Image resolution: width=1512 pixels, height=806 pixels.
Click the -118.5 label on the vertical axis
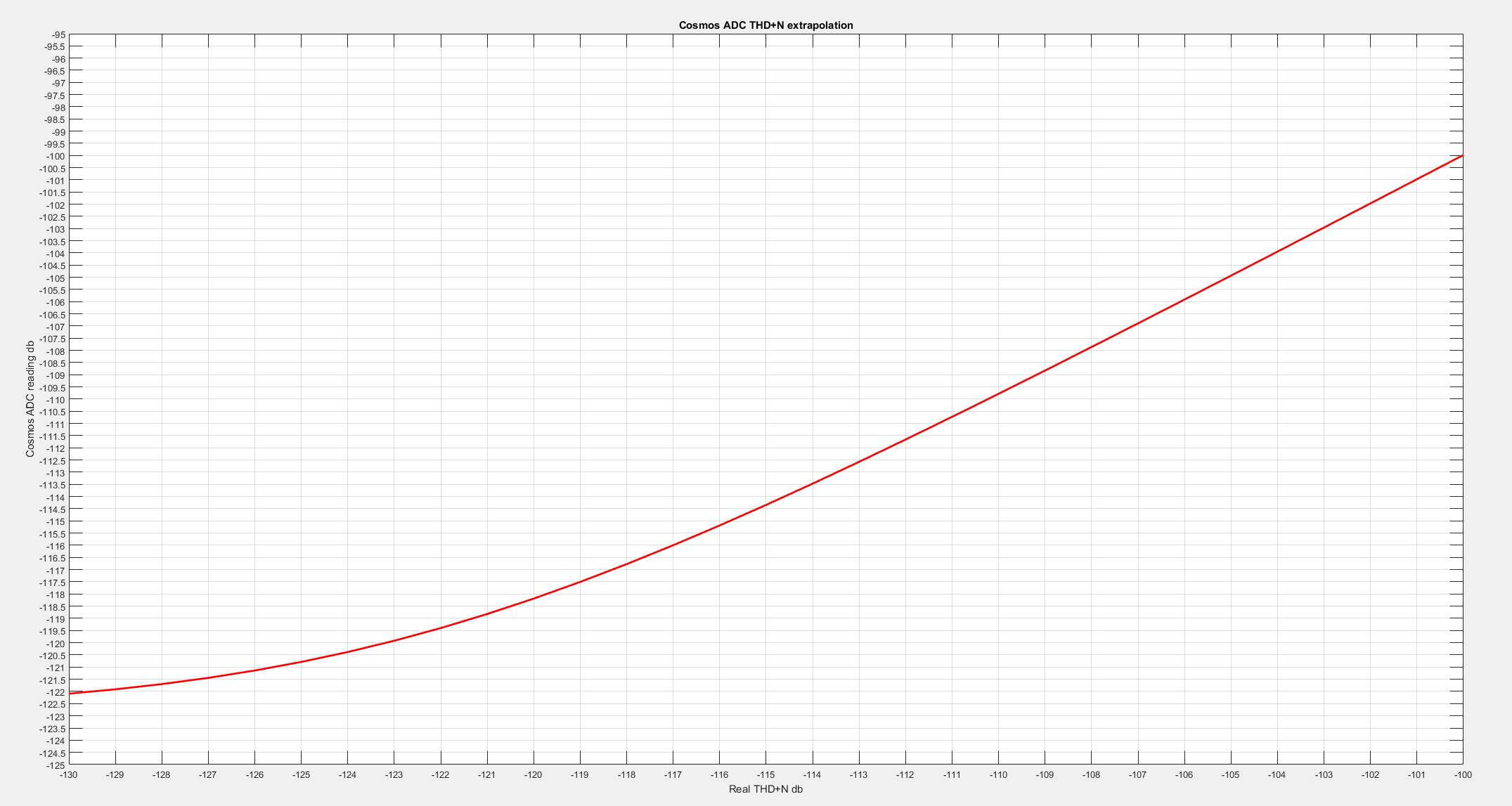click(x=53, y=607)
